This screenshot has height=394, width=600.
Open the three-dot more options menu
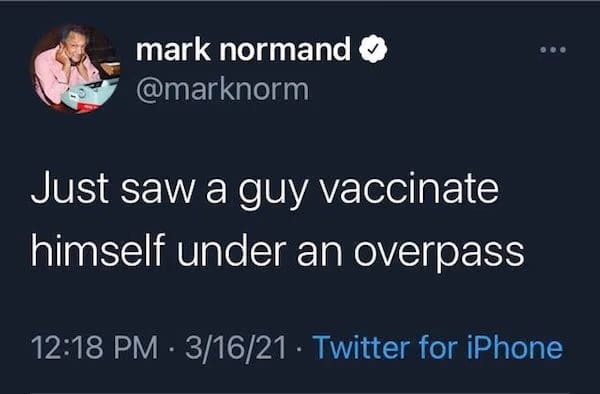pyautogui.click(x=553, y=50)
